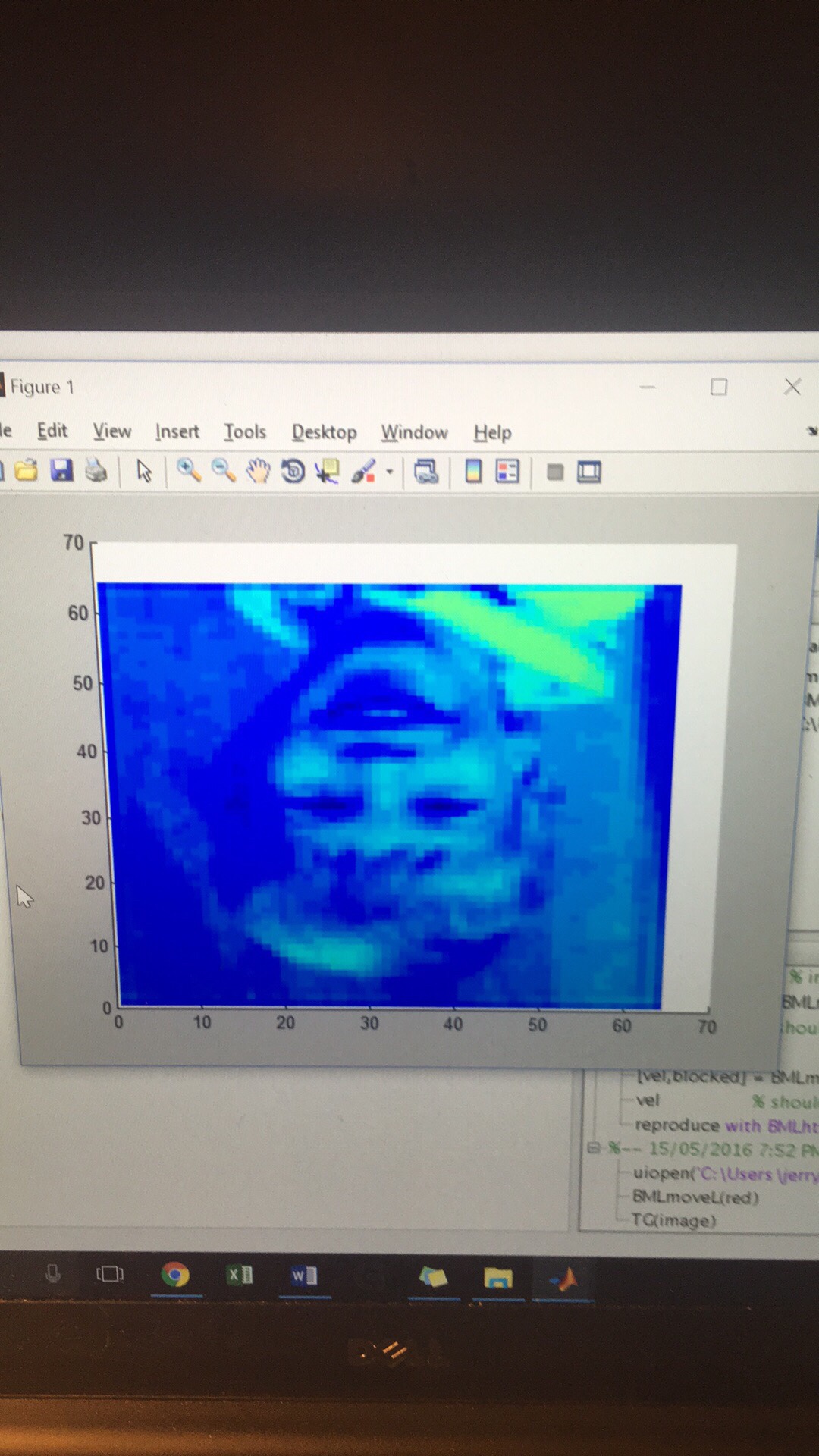The height and width of the screenshot is (1456, 819).
Task: Click the taskbar microphone icon
Action: tap(53, 1274)
